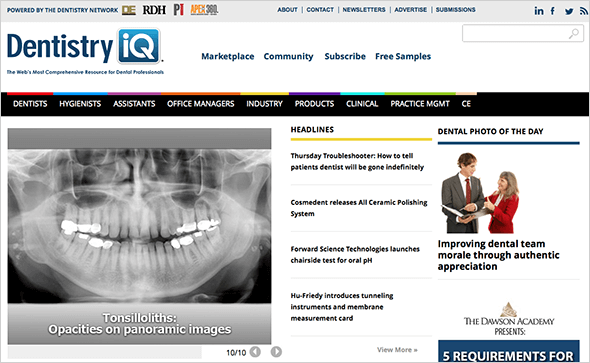Select the Office Managers nav tab

201,104
